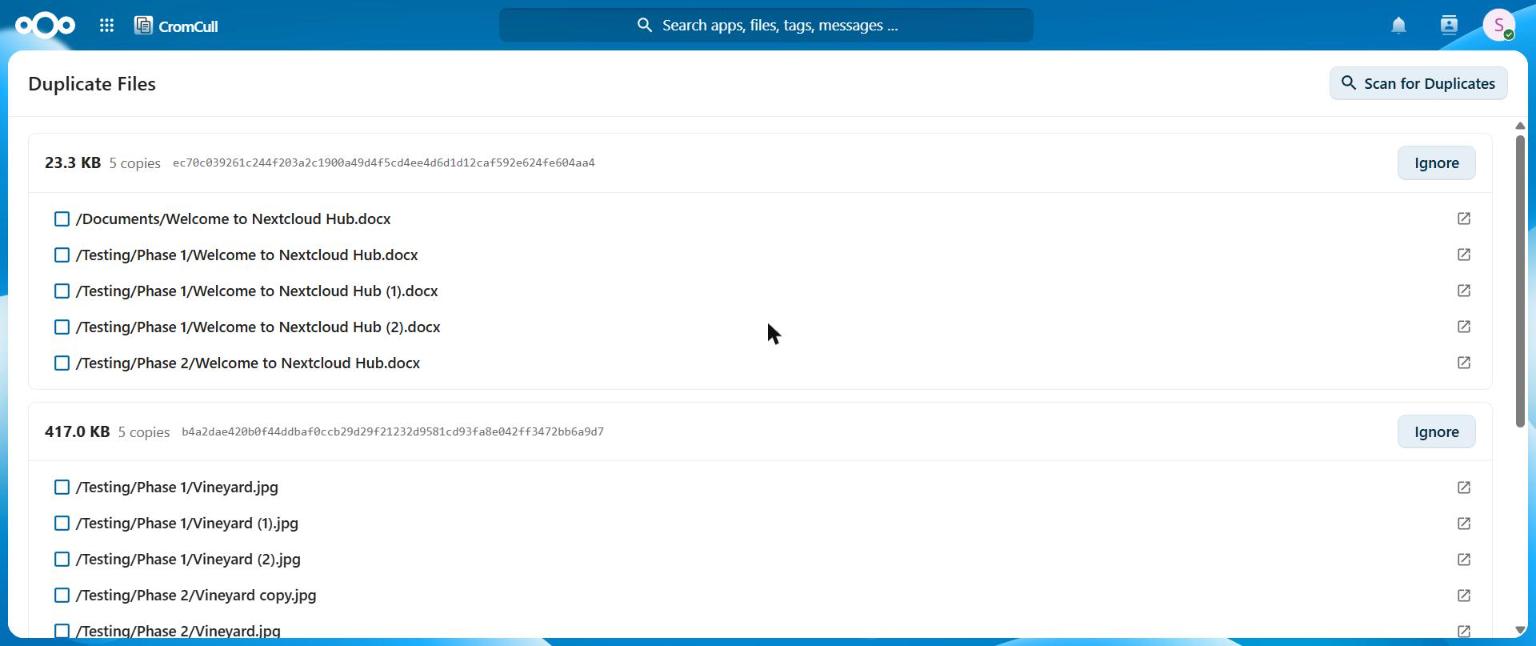Click Scan for Duplicates button

pyautogui.click(x=1418, y=83)
